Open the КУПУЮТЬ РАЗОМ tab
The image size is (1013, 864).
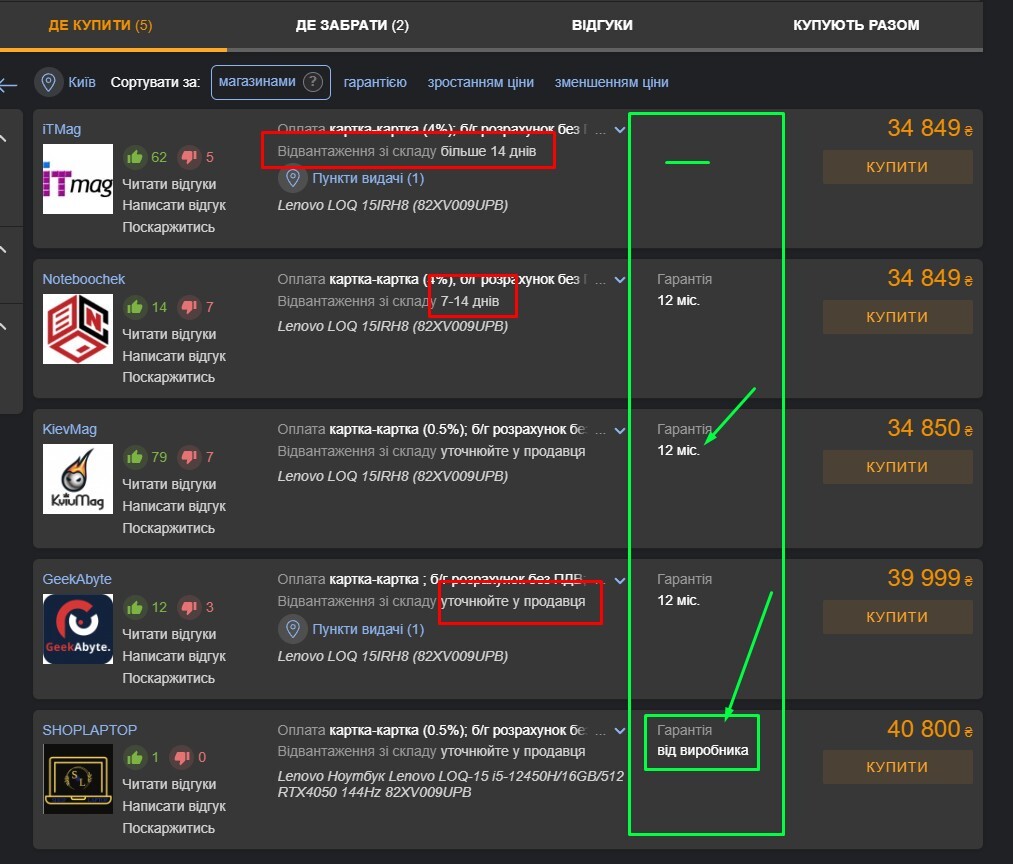pos(856,25)
